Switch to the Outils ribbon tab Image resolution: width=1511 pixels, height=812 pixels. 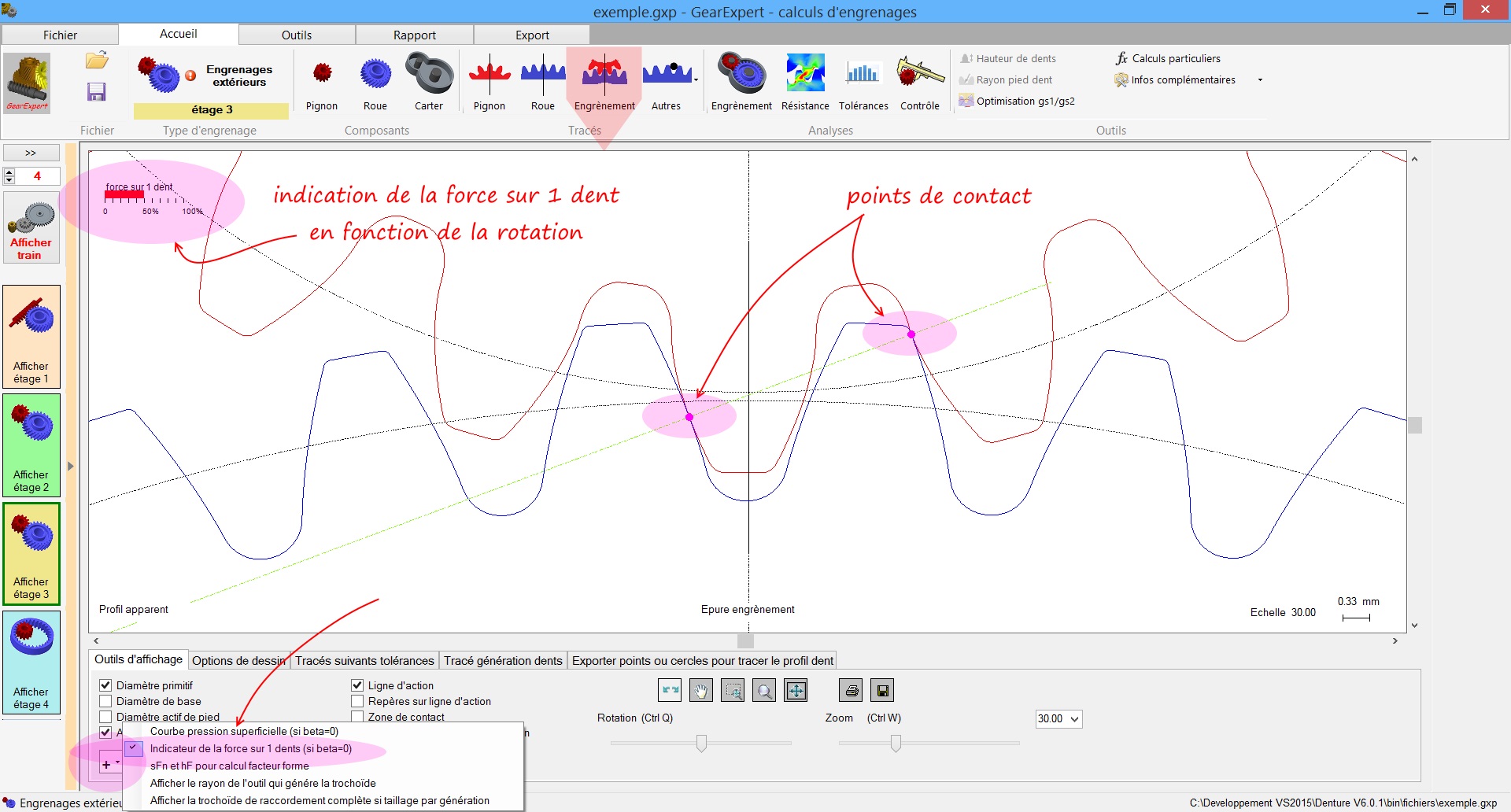click(297, 35)
